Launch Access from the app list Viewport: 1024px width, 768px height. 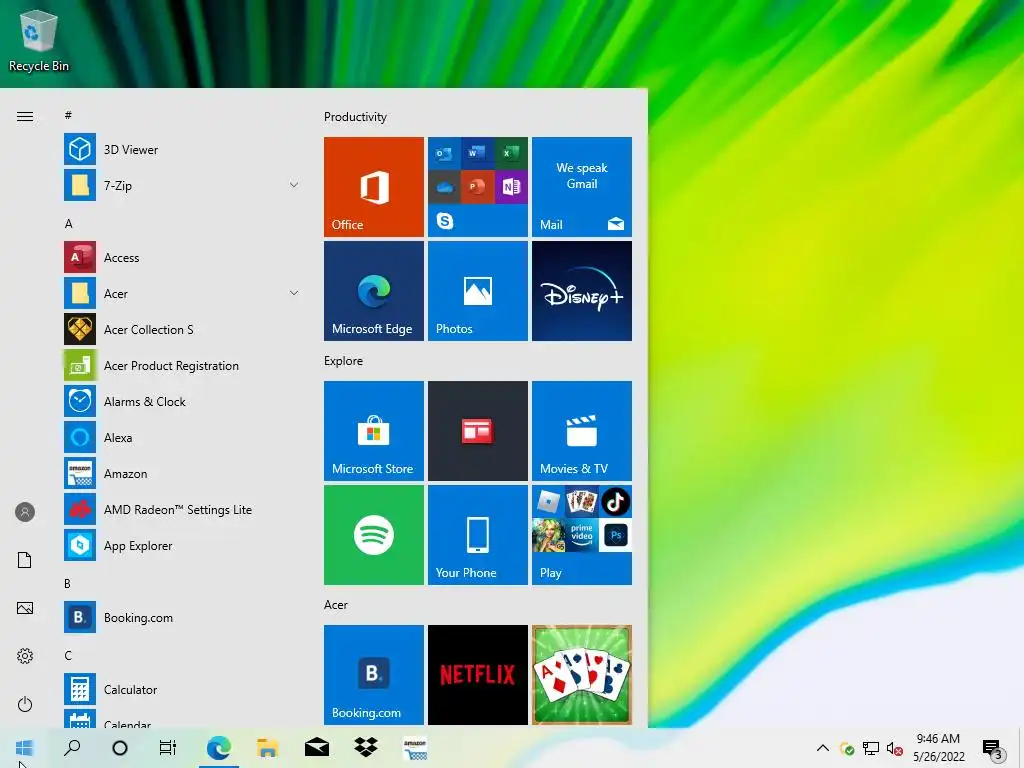click(x=182, y=257)
